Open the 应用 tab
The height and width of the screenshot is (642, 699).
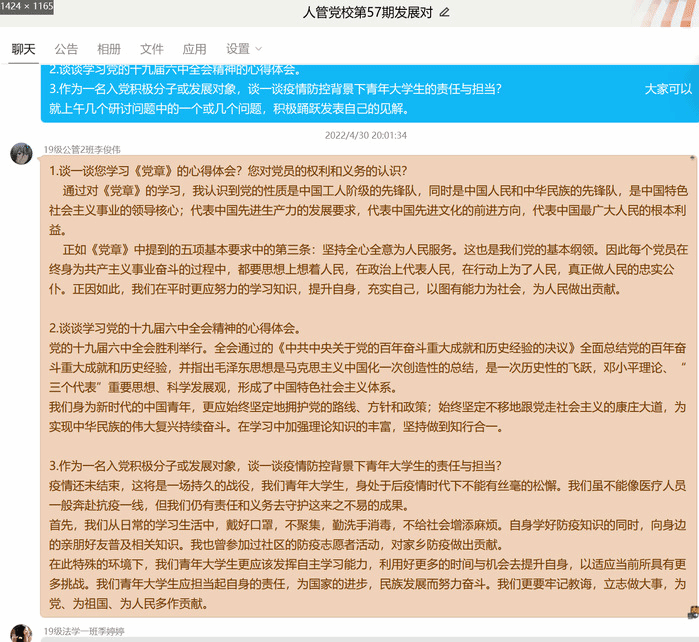point(194,49)
